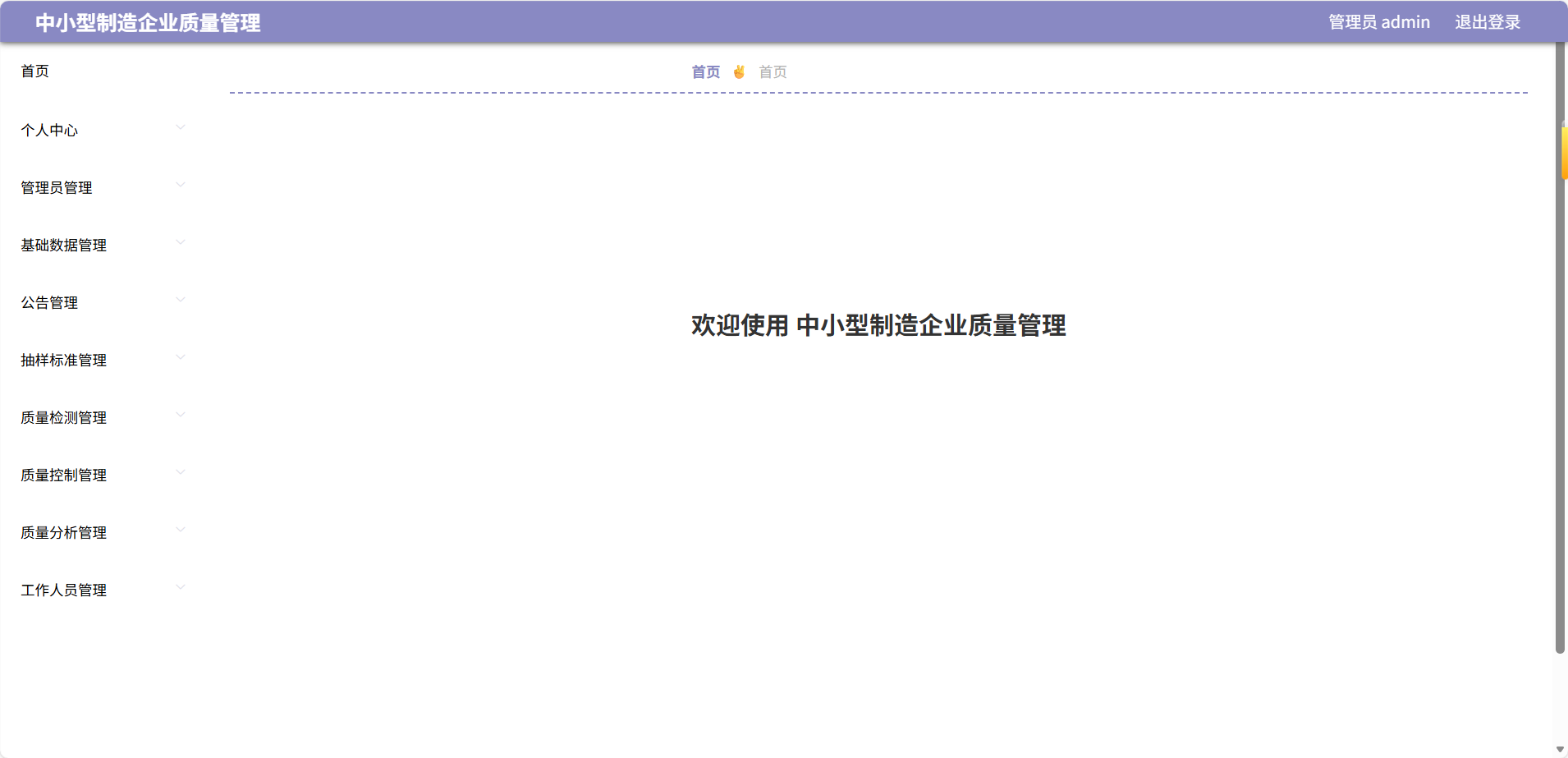Click 管理员 admin user label
Viewport: 1568px width, 758px height.
click(1379, 22)
